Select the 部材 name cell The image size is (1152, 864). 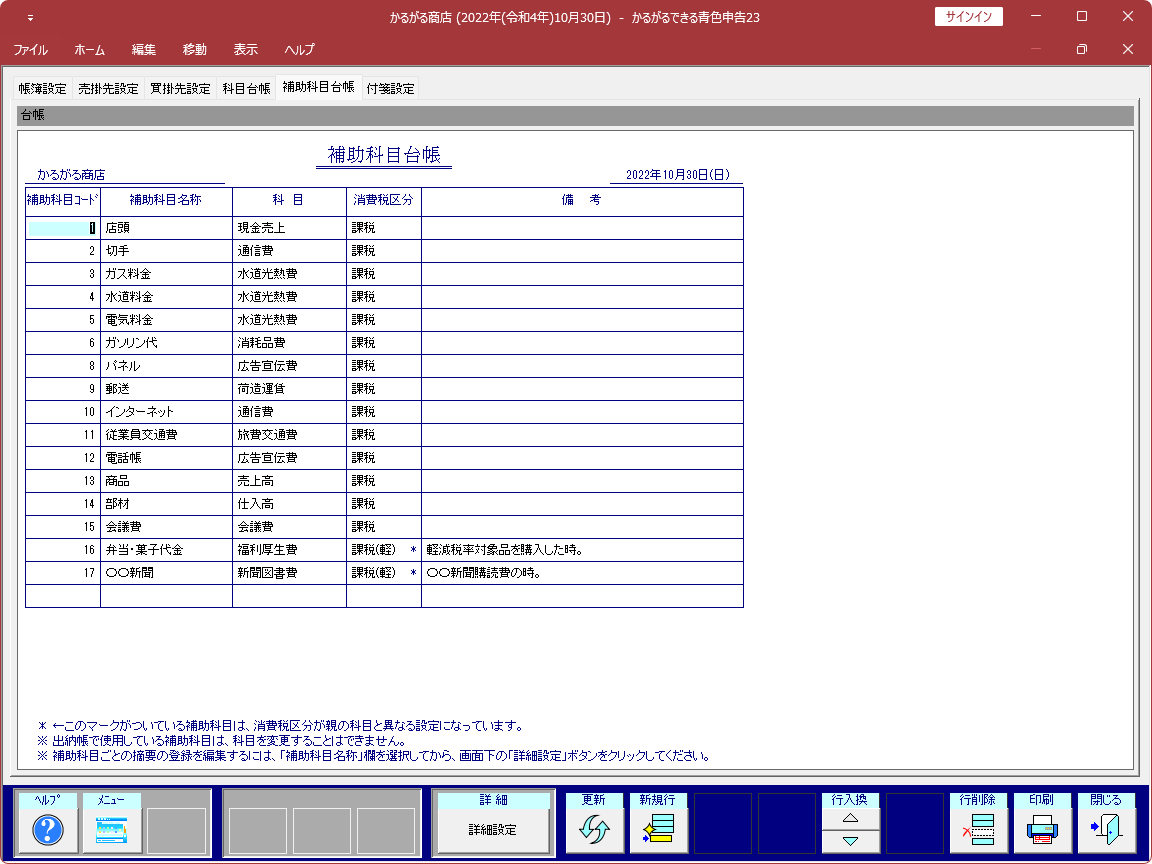(166, 503)
